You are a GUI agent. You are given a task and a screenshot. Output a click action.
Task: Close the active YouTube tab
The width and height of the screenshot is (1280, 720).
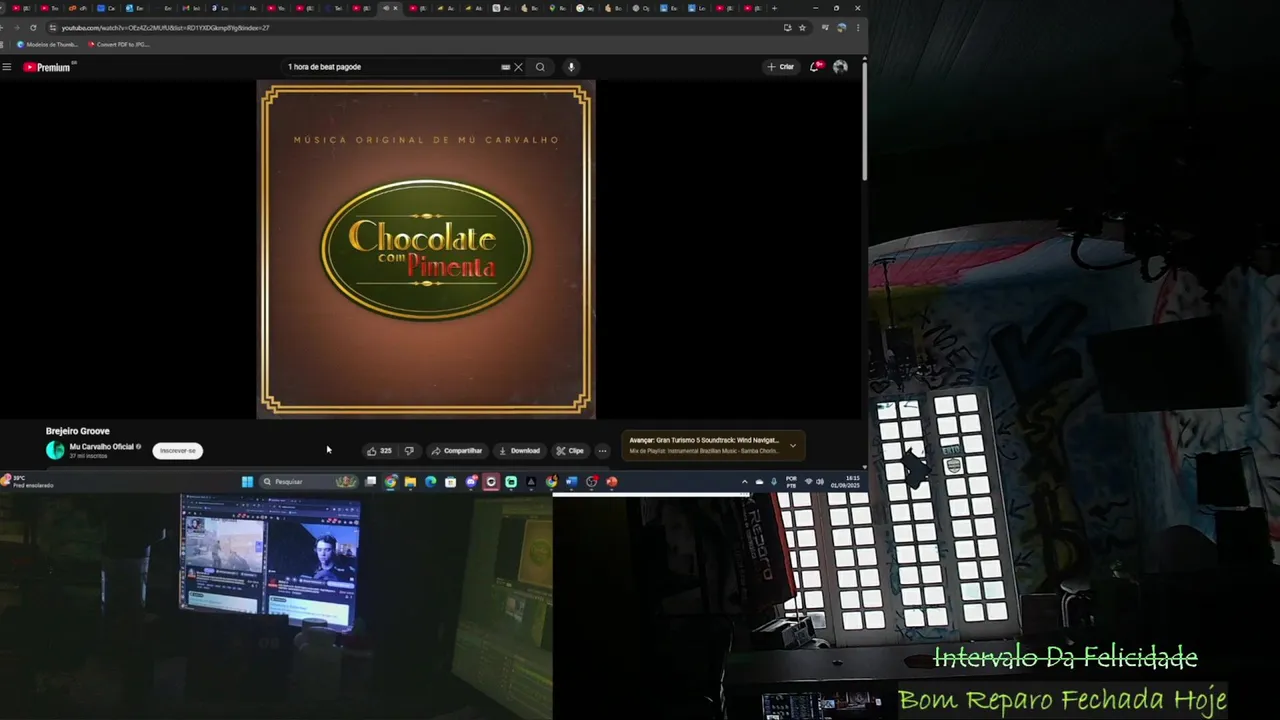point(395,8)
